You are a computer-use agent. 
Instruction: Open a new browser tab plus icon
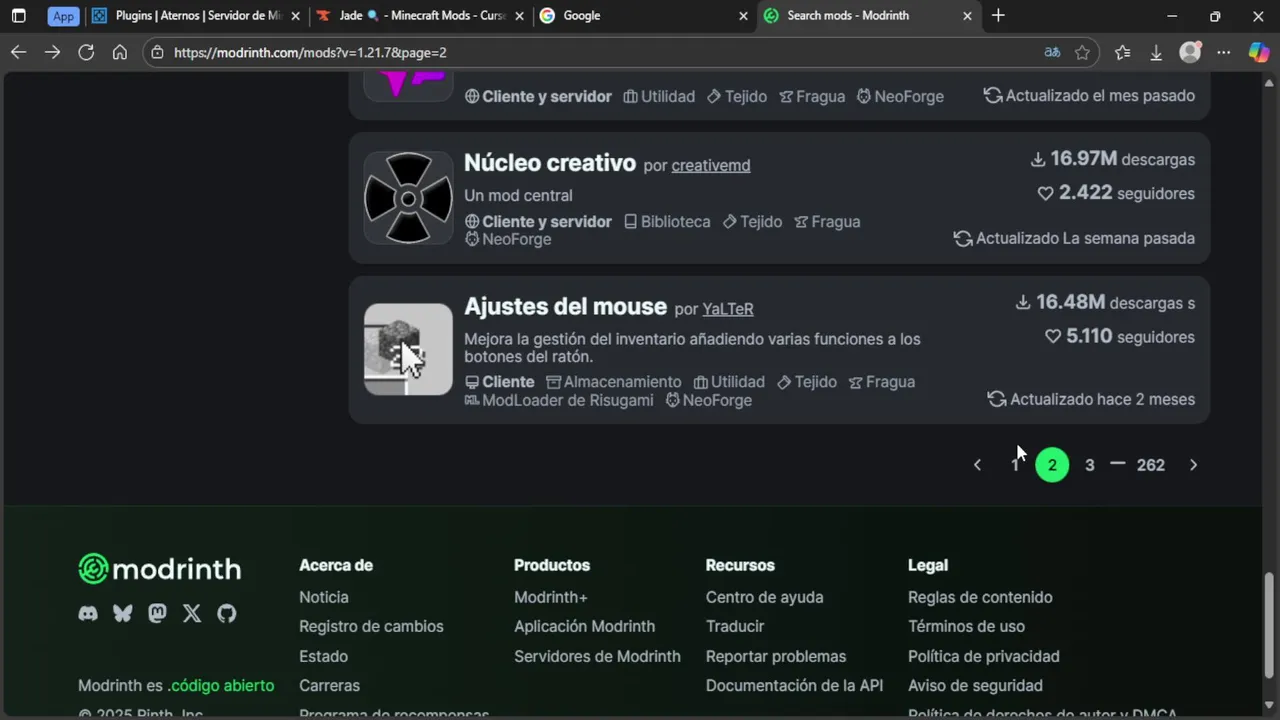[998, 16]
